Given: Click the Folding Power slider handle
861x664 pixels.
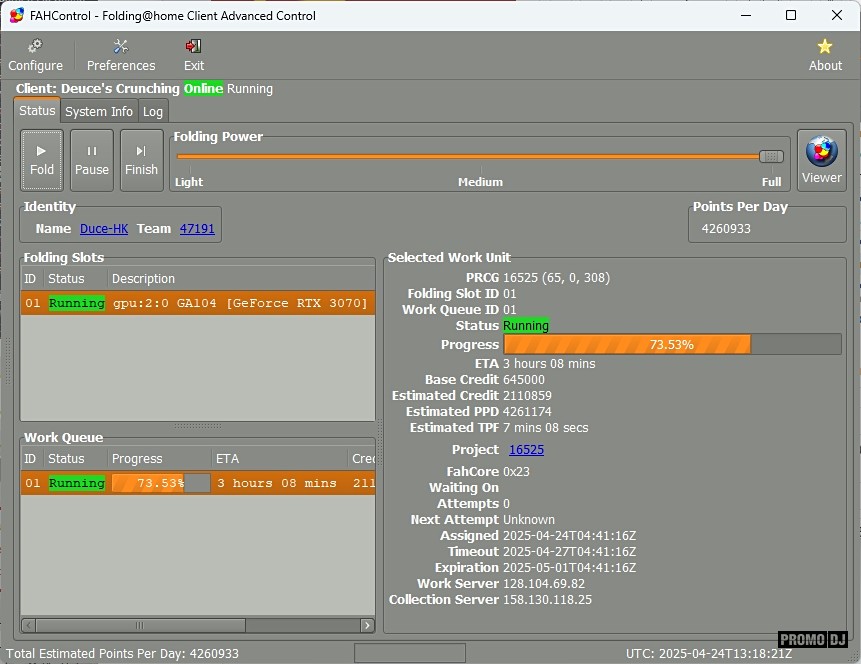Looking at the screenshot, I should tap(771, 156).
